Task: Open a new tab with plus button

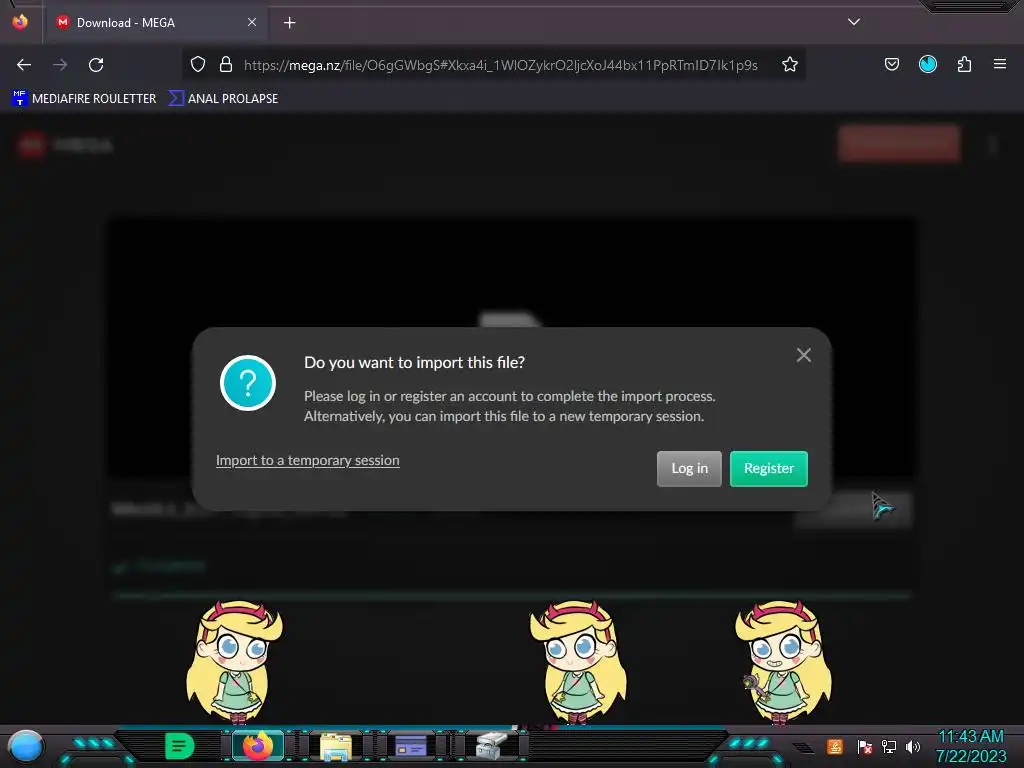Action: pyautogui.click(x=289, y=23)
